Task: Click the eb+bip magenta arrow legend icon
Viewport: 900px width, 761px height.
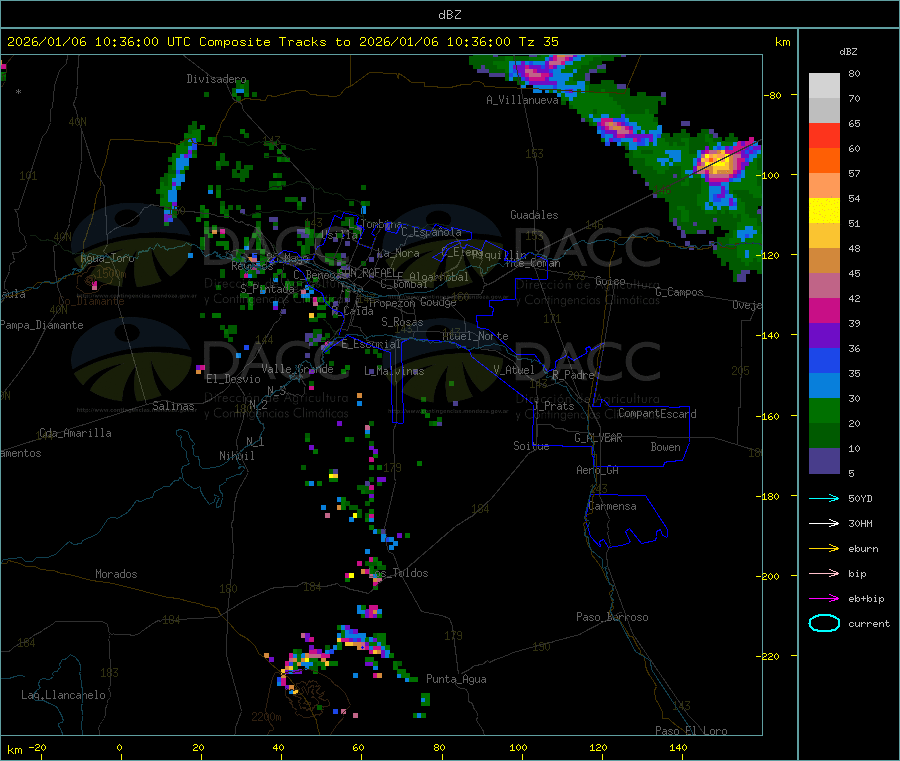Action: [824, 599]
